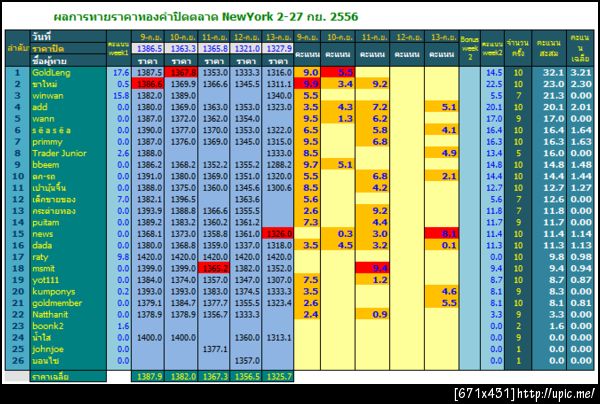The height and width of the screenshot is (404, 600).
Task: Click the Bonus week 2 column header
Action: 470,49
